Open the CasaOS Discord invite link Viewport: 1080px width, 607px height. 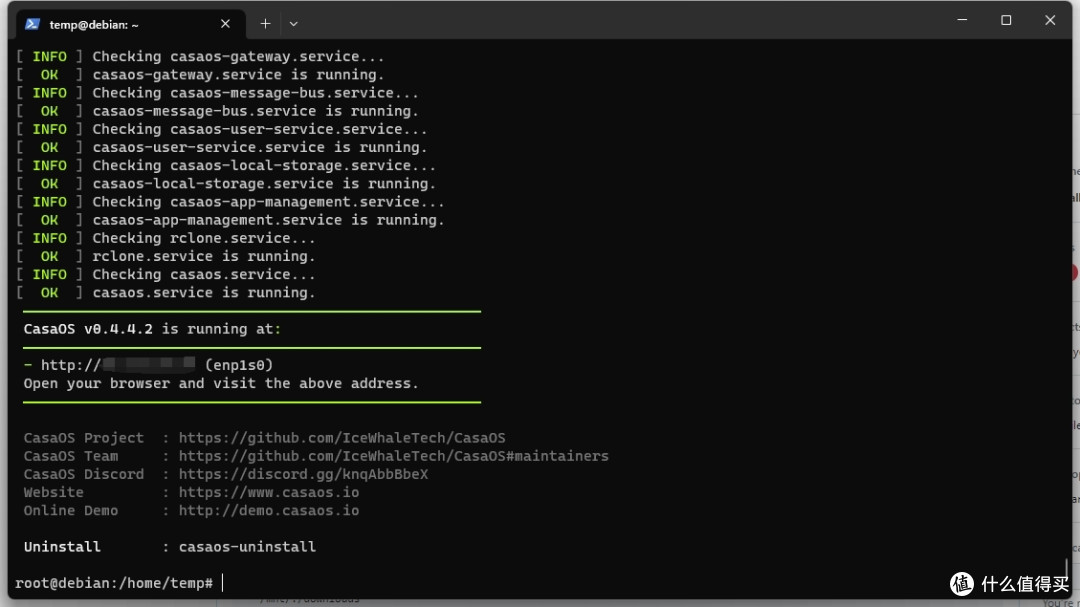pyautogui.click(x=303, y=474)
